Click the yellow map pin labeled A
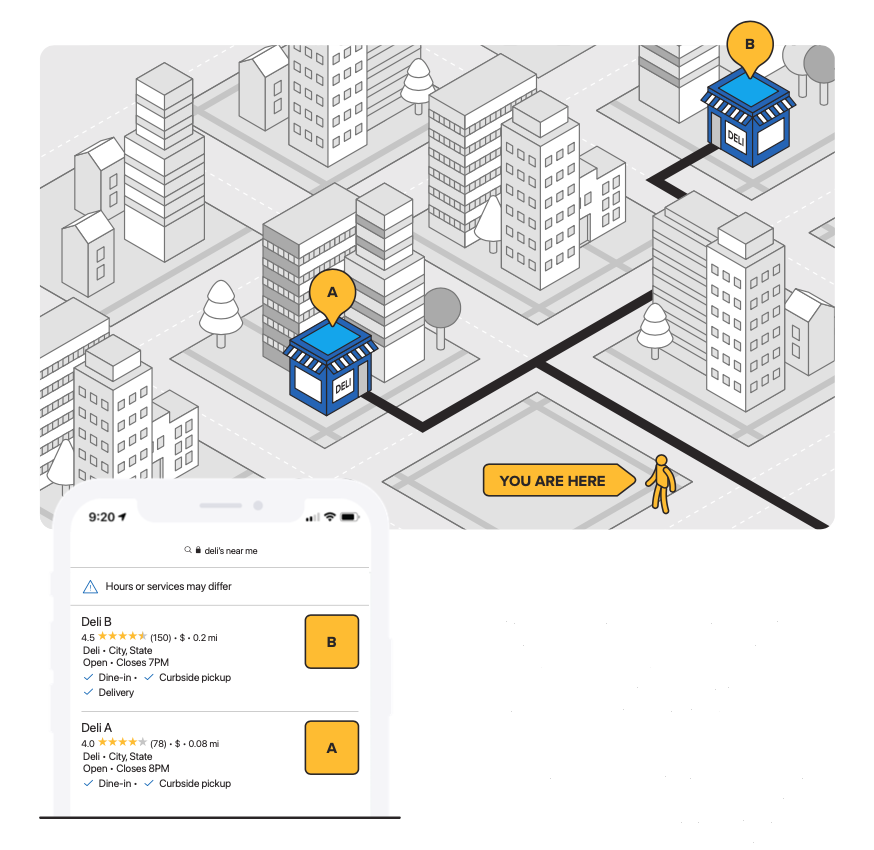874x850 pixels. (x=332, y=297)
